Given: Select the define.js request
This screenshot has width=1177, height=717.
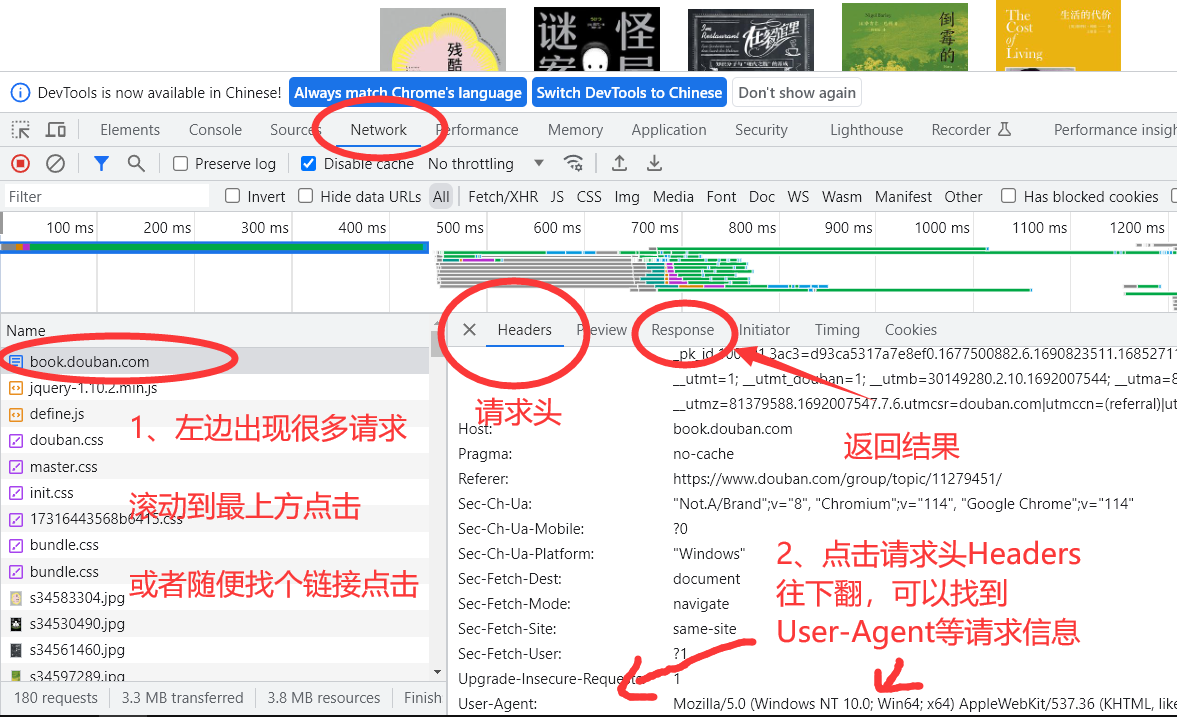Looking at the screenshot, I should coord(215,414).
